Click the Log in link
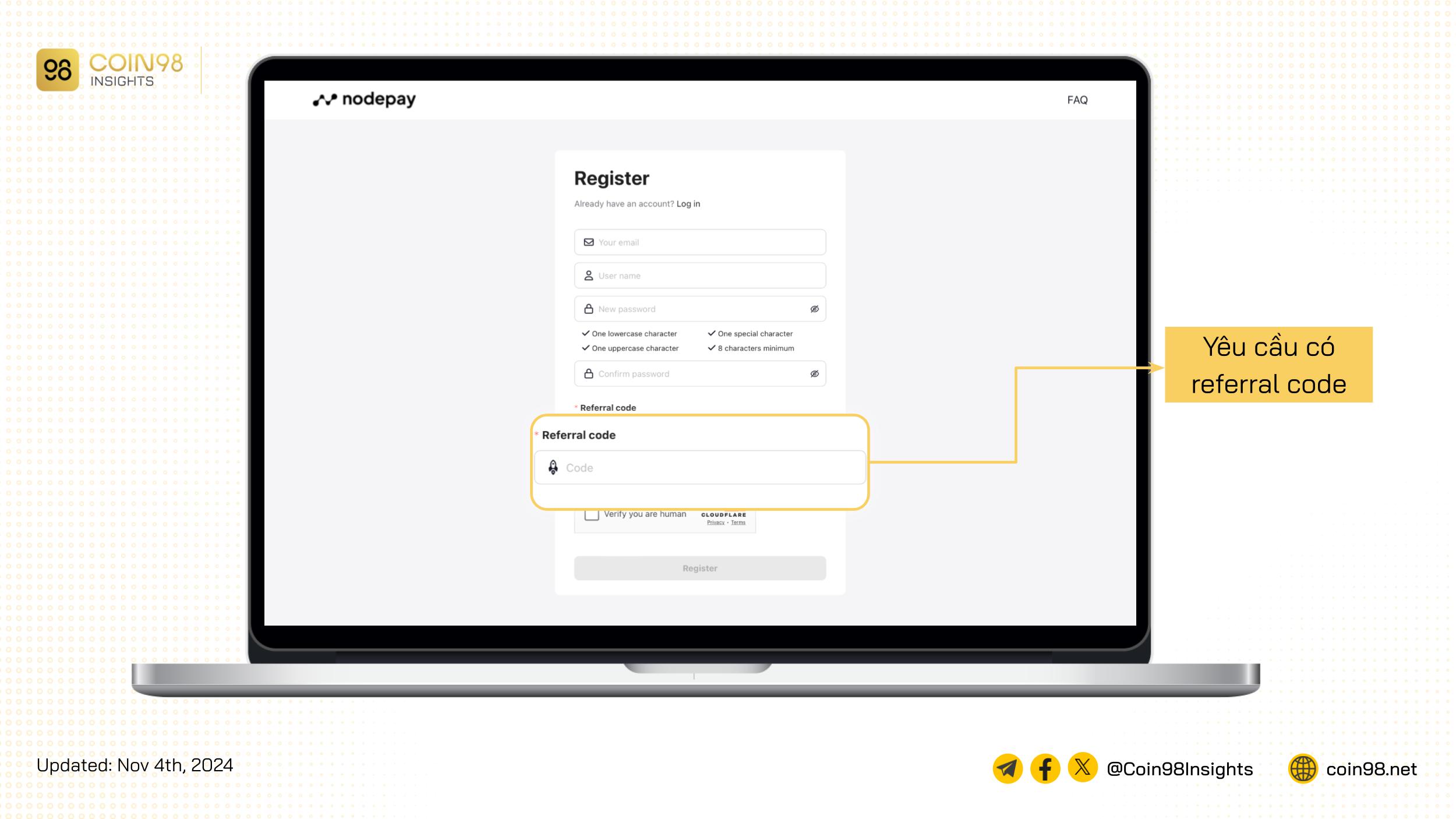This screenshot has width=1456, height=819. 688,203
